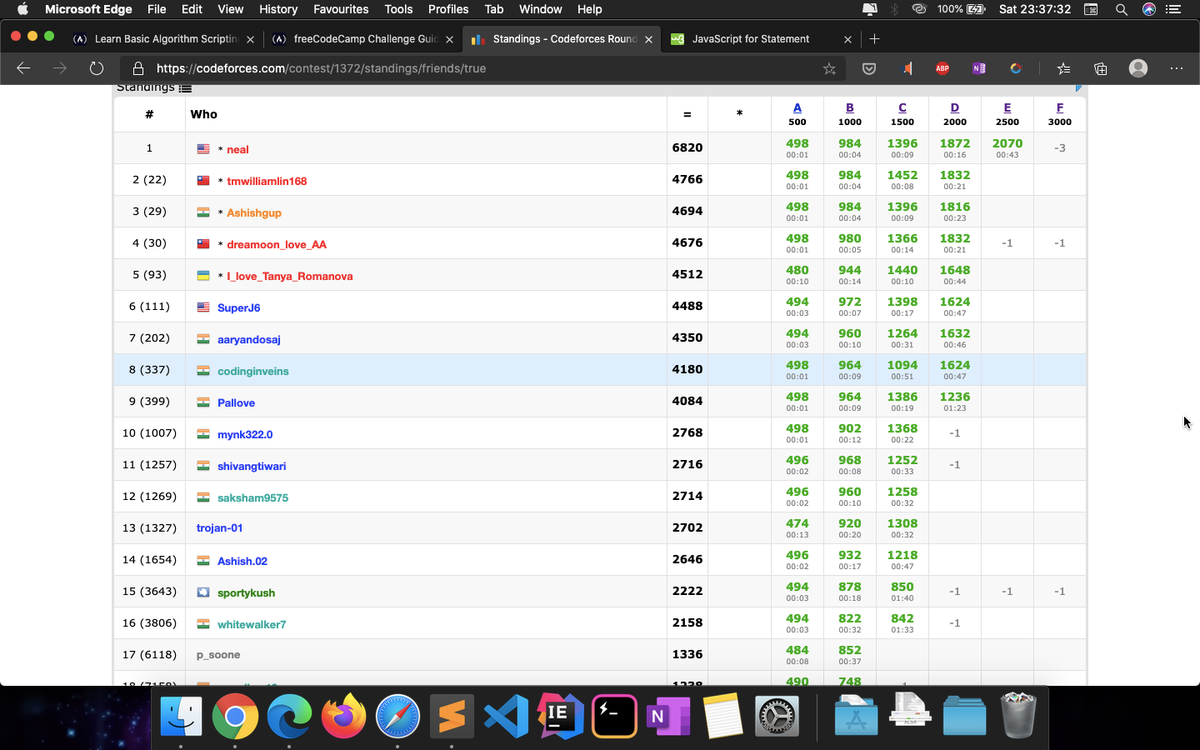Open mynk322.0's profile link

coord(245,435)
